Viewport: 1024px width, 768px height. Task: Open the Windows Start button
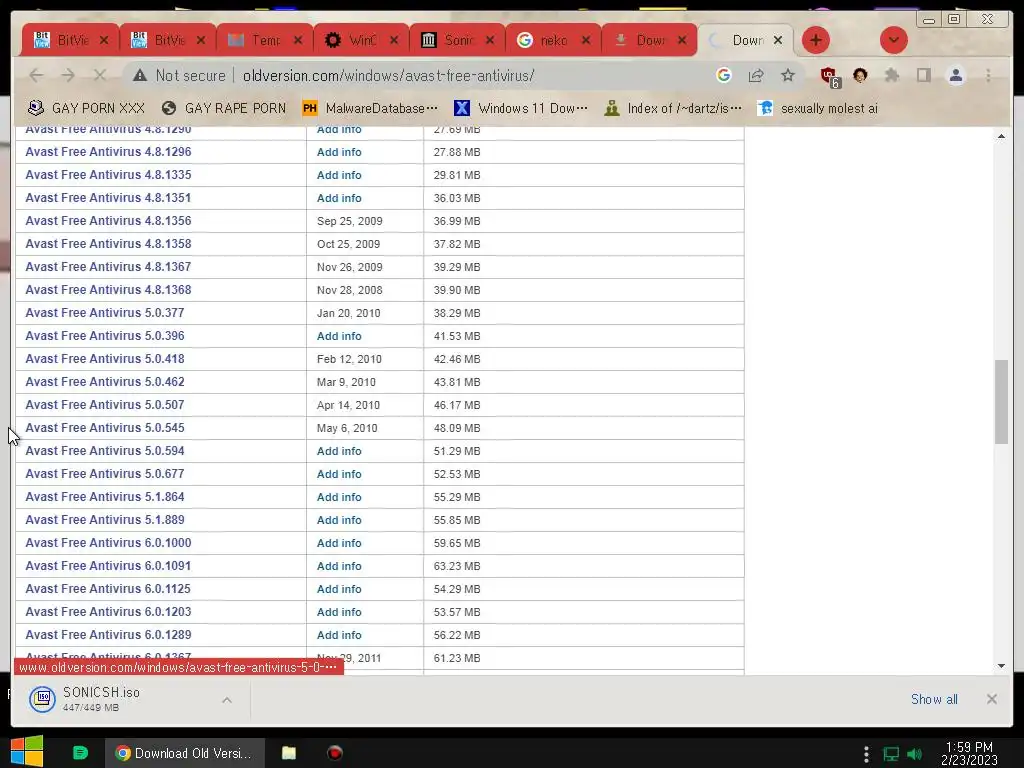[x=27, y=752]
